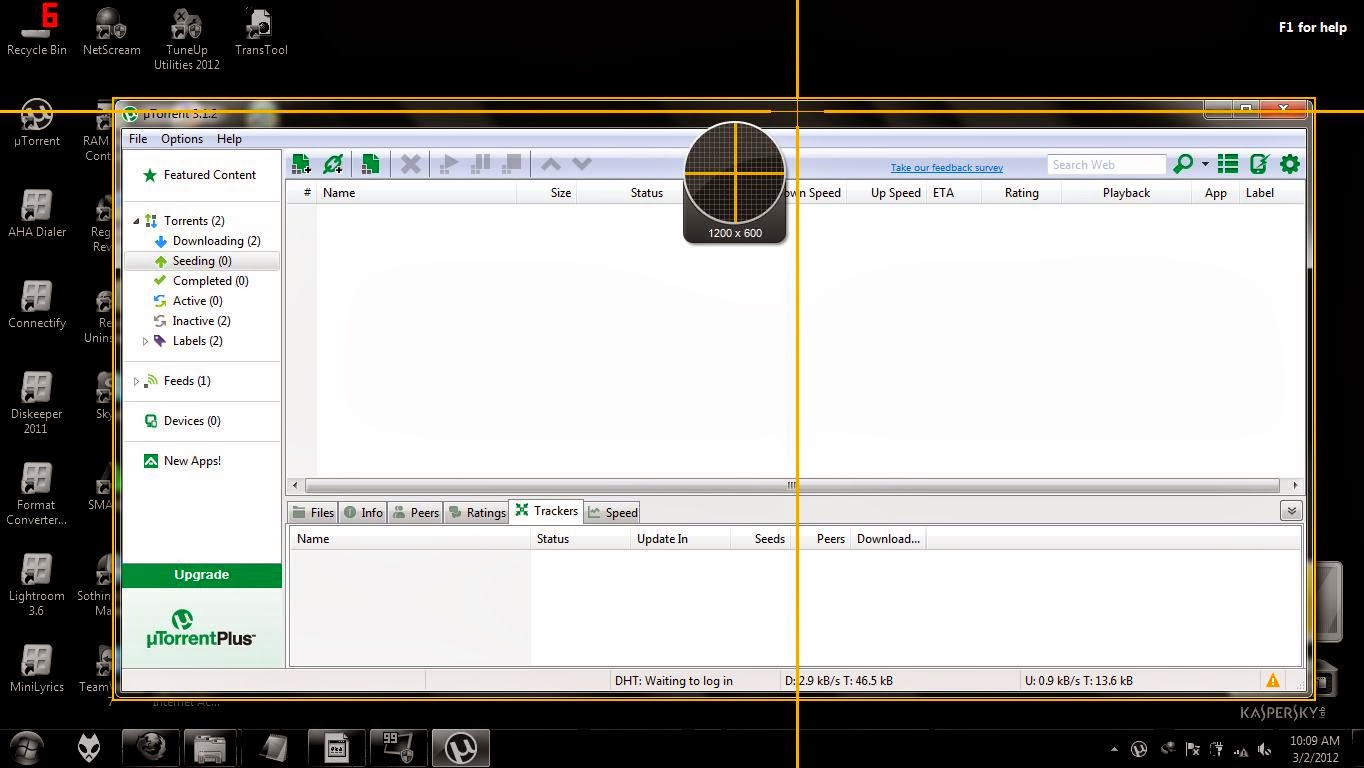This screenshot has width=1364, height=768.
Task: Select Labels (2) in the sidebar
Action: click(197, 341)
